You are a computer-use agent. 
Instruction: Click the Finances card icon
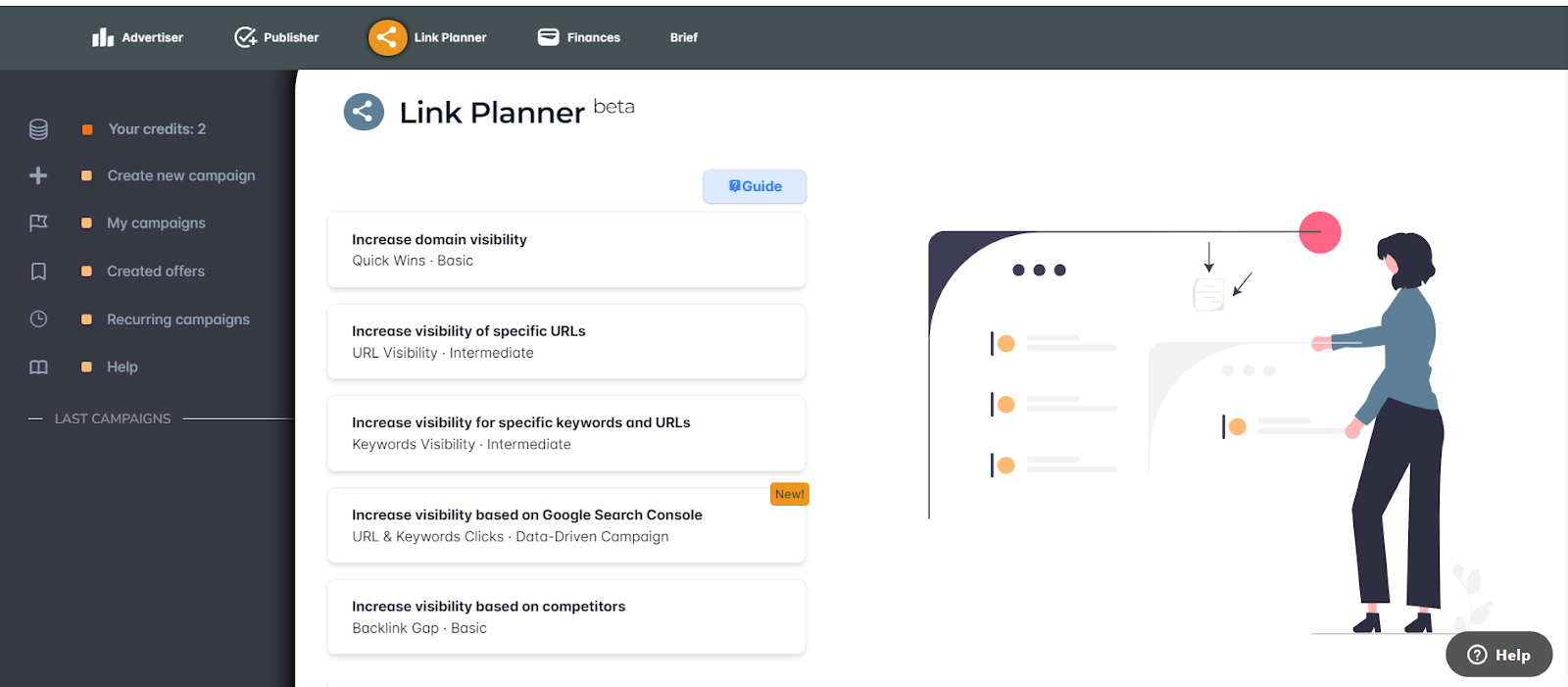[548, 37]
